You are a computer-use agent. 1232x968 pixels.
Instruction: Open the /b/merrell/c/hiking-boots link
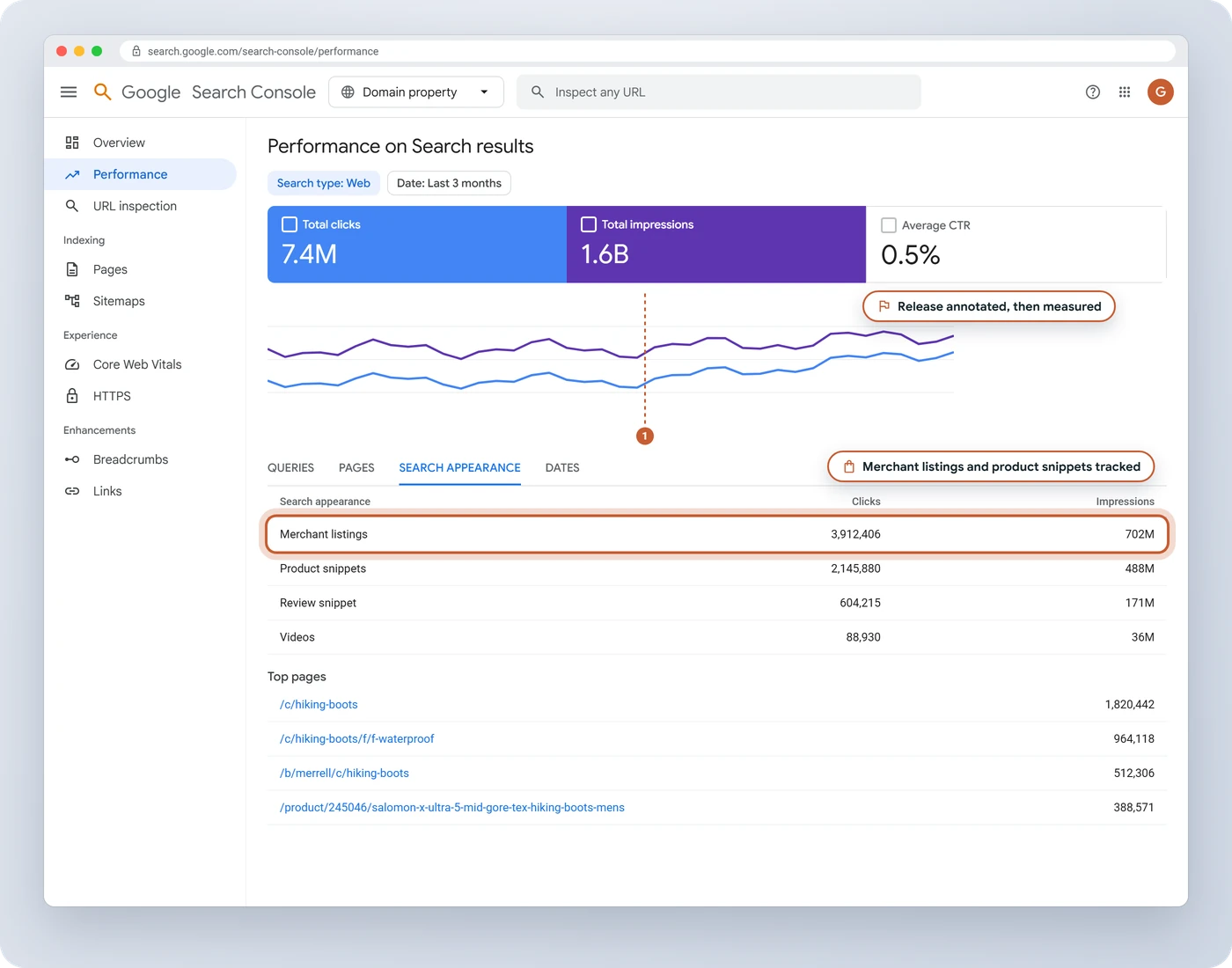pos(344,774)
